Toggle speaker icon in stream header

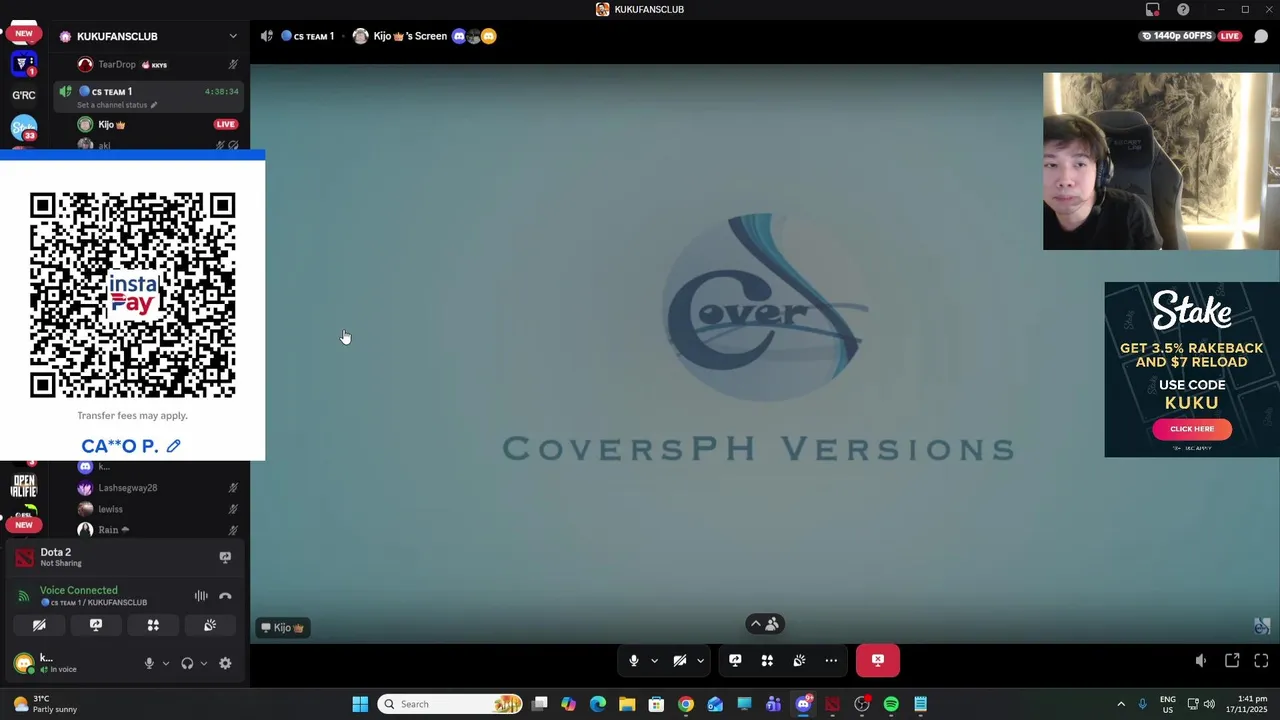pos(266,36)
